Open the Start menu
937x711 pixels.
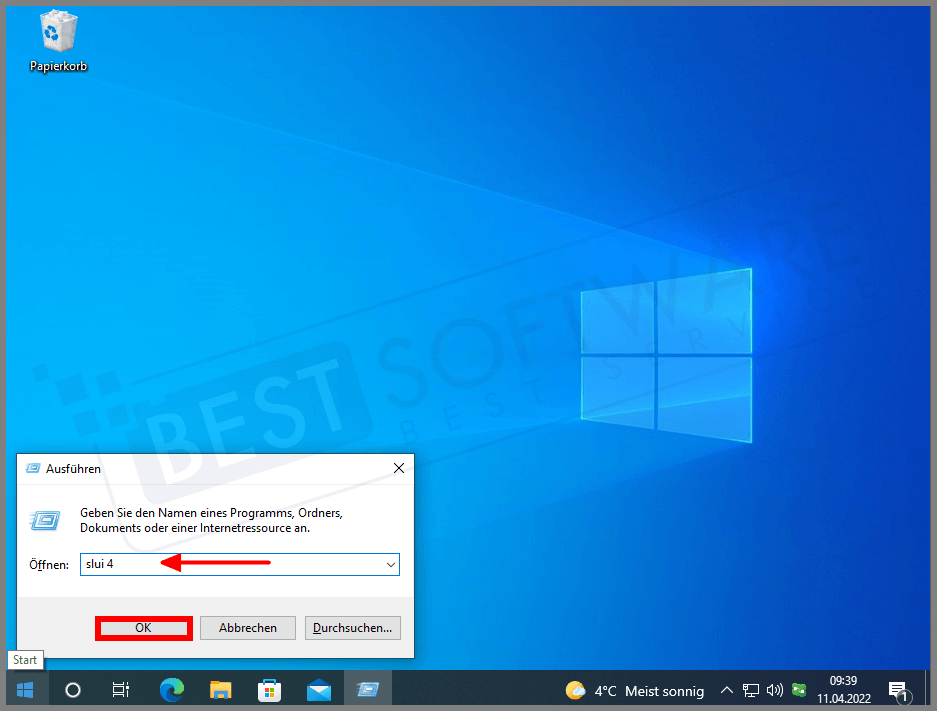click(x=24, y=689)
